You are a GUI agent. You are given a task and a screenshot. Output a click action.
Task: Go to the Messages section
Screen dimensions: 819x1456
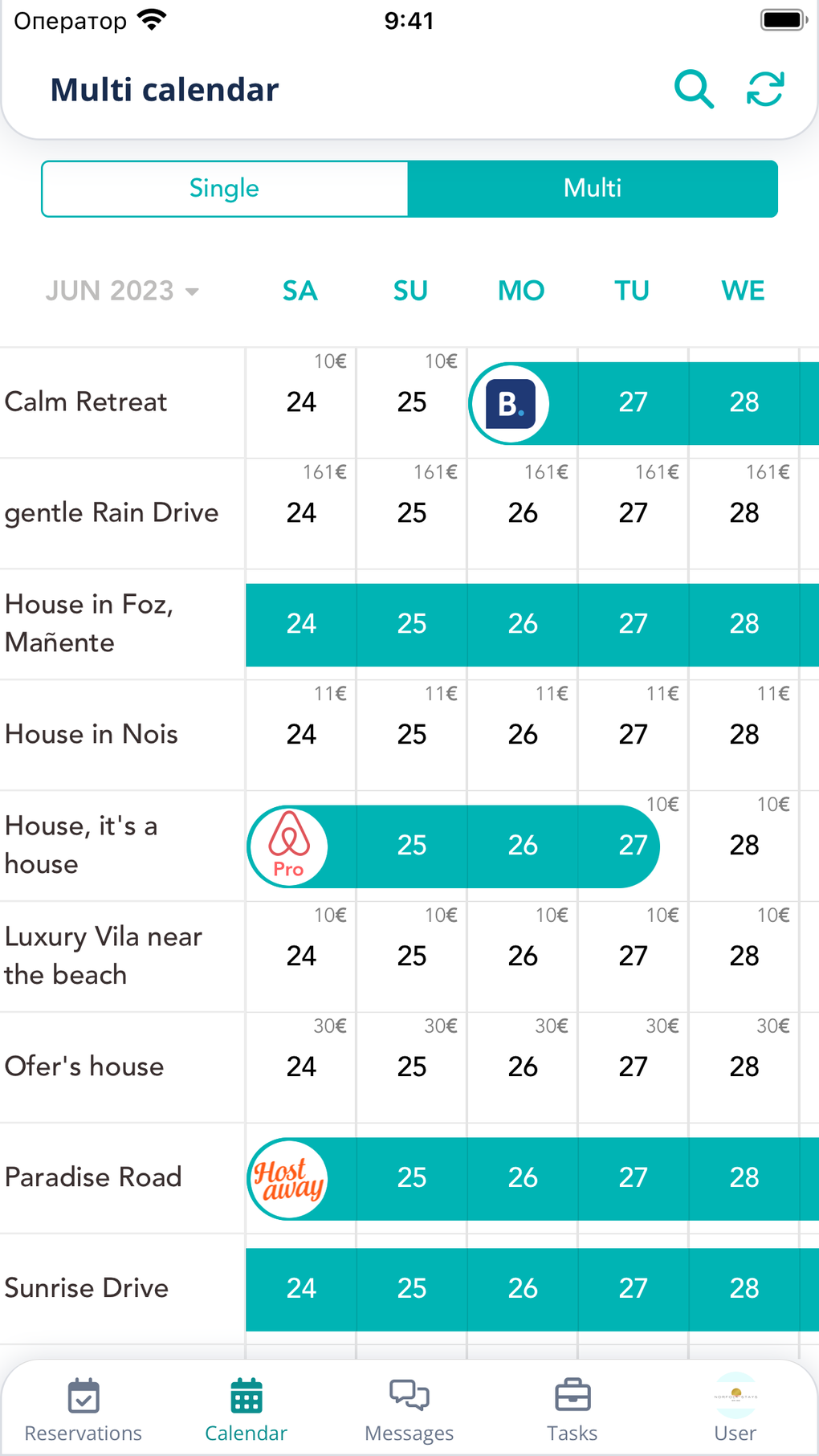(409, 1409)
